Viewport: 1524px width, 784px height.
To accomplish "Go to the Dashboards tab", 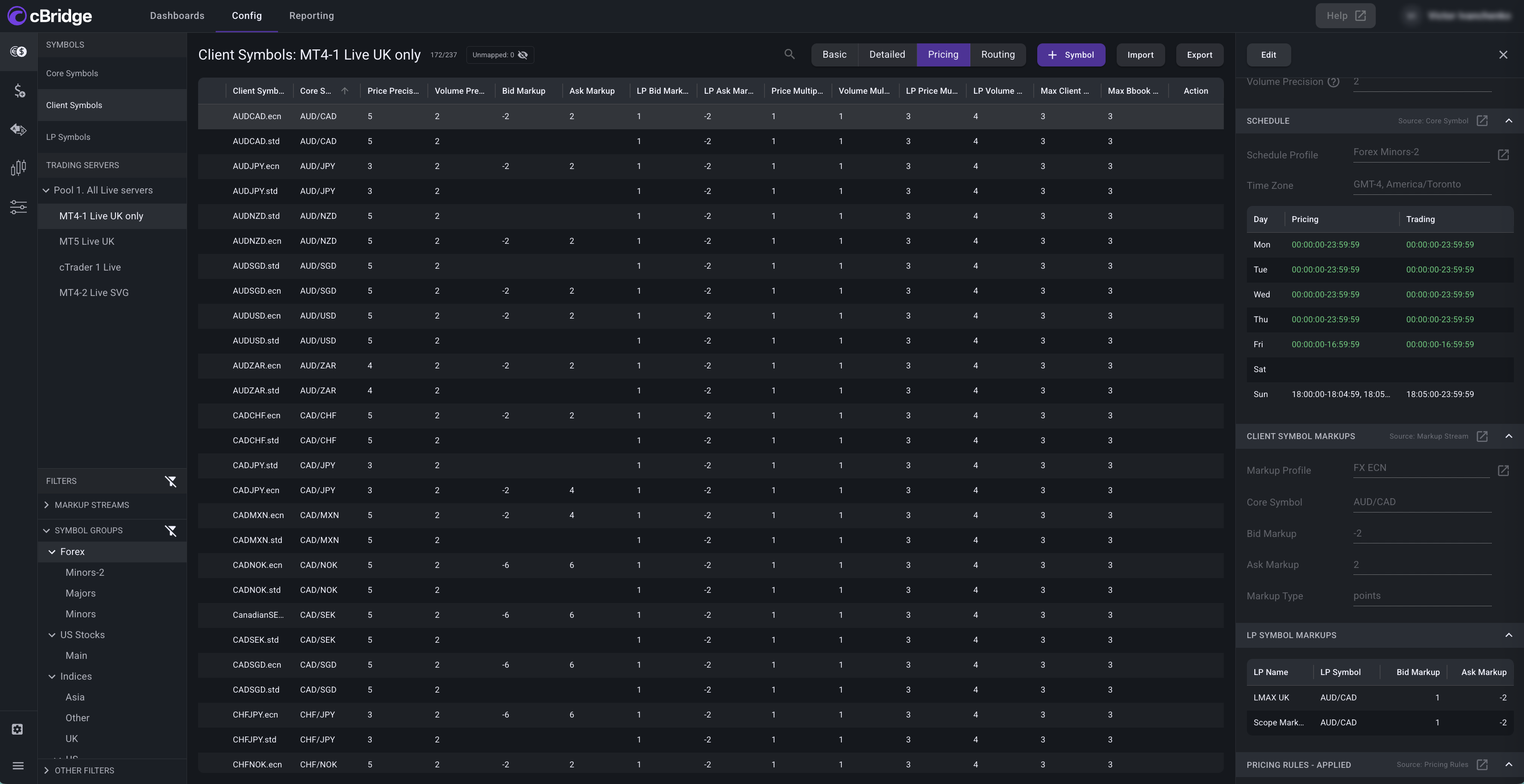I will click(x=177, y=16).
